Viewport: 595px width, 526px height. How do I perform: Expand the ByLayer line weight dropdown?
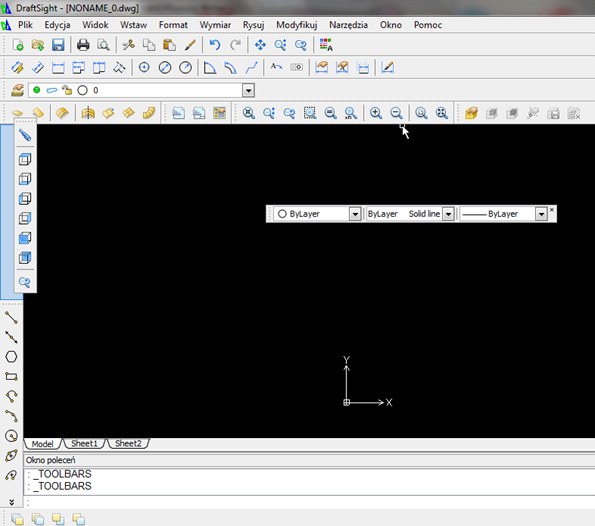[541, 214]
